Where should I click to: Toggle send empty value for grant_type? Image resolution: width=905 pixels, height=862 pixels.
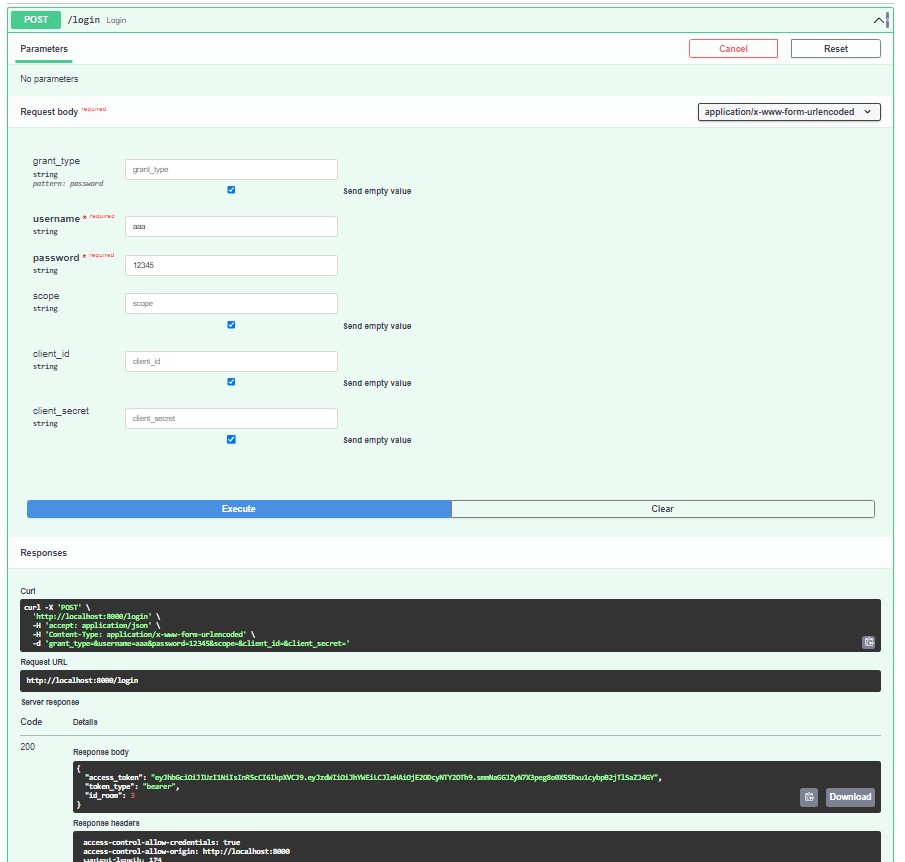[x=231, y=190]
